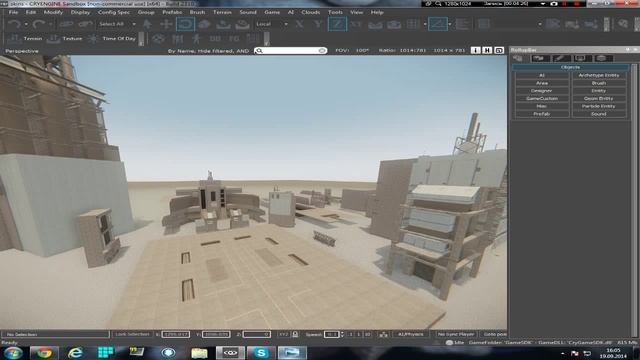This screenshot has width=640, height=360.
Task: Toggle the AI/Physics simulation button
Action: 411,334
